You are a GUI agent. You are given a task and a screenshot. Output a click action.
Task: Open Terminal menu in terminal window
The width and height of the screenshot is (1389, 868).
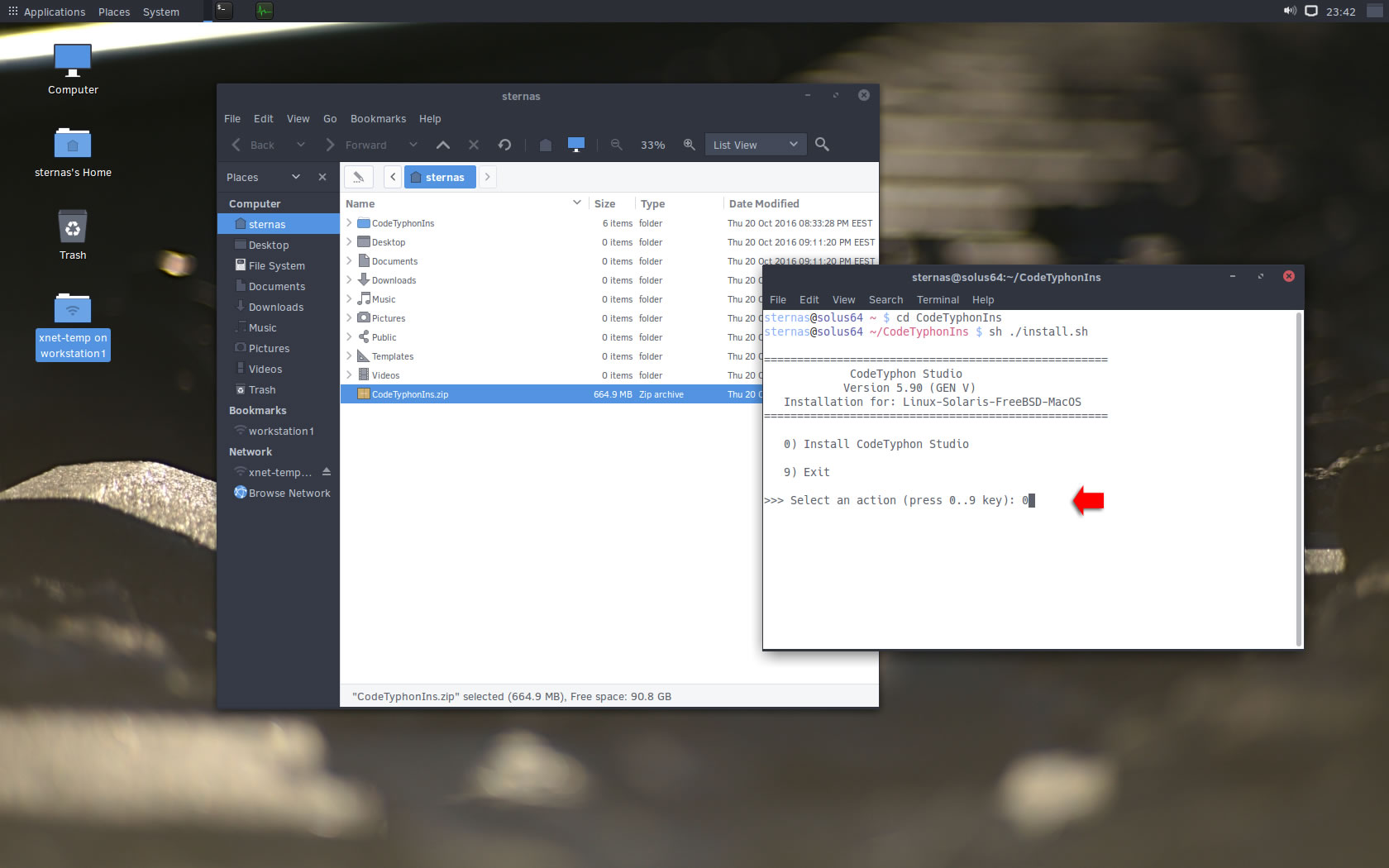(x=938, y=300)
